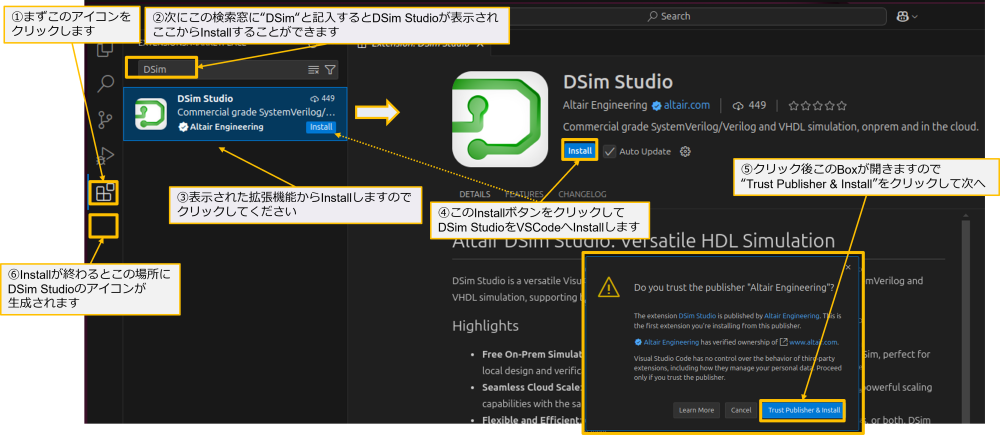Screen dimensions: 1000x435
Task: Click the five-star rating icons
Action: [x=818, y=105]
